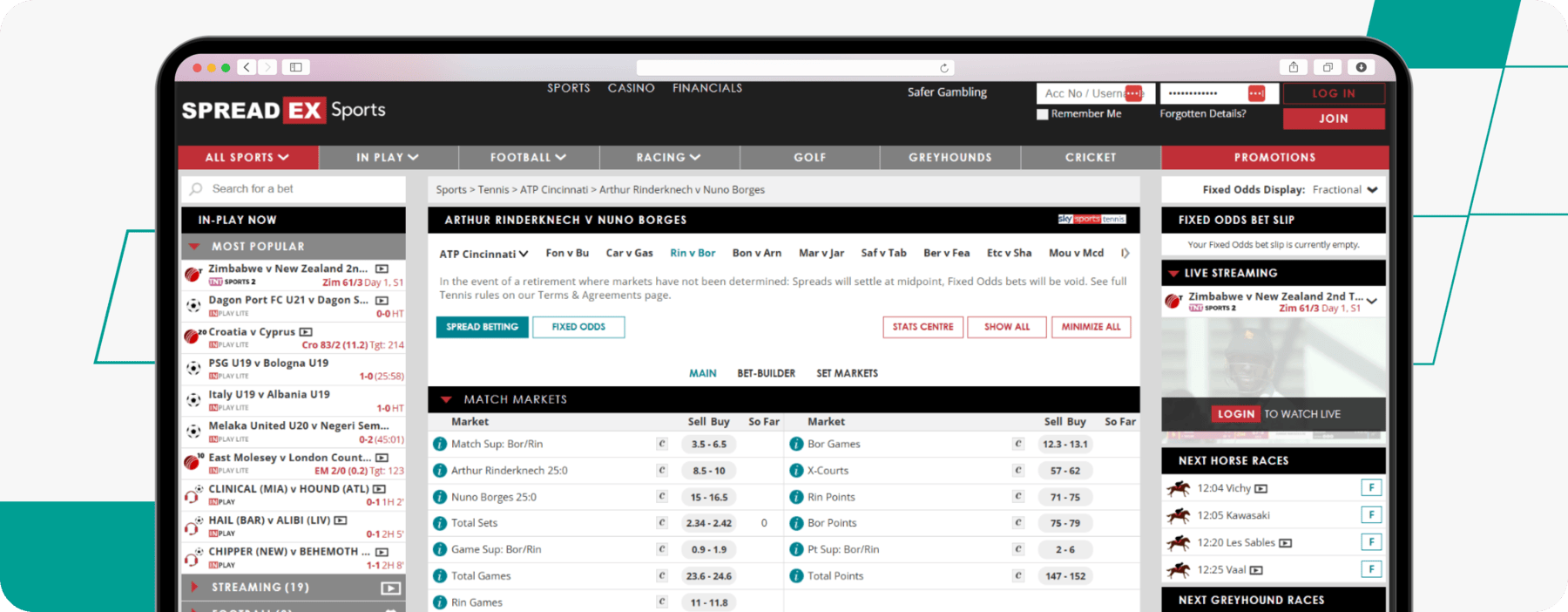Click F icon for 12:05 Kawasaki
The height and width of the screenshot is (612, 1568).
pos(1371,515)
